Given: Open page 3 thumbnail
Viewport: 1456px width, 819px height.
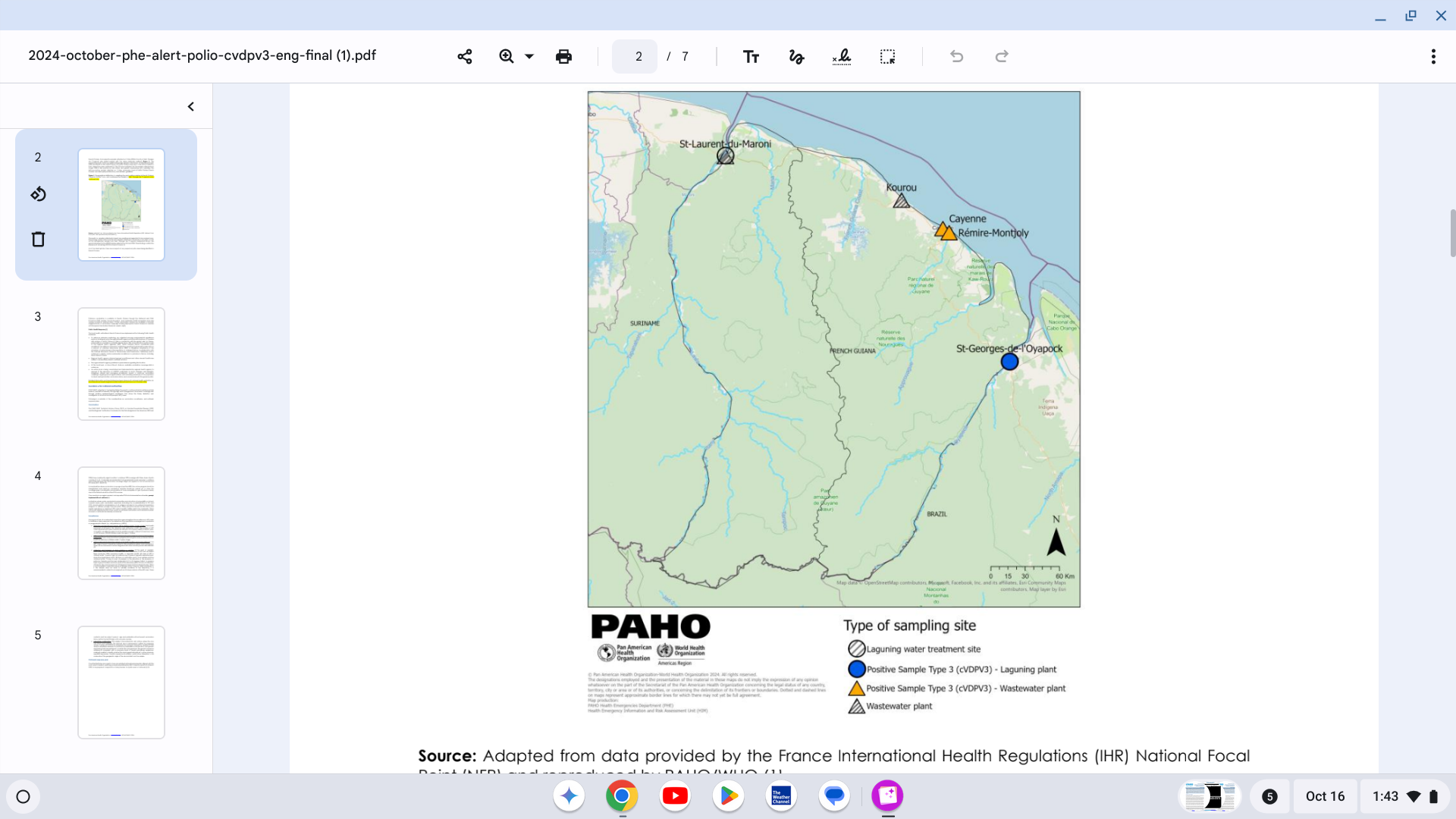Looking at the screenshot, I should [121, 364].
